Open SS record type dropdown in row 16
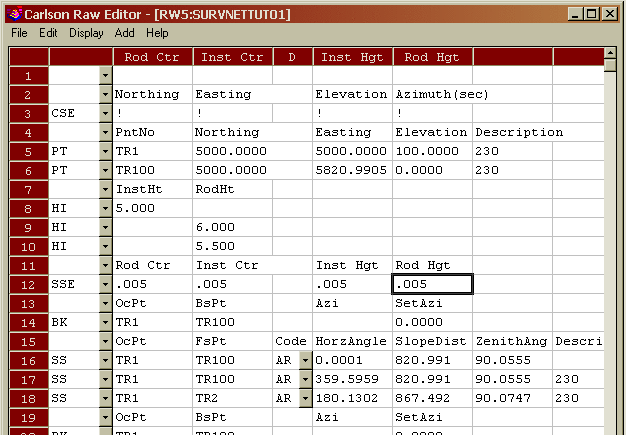Image resolution: width=626 pixels, height=435 pixels. tap(105, 360)
